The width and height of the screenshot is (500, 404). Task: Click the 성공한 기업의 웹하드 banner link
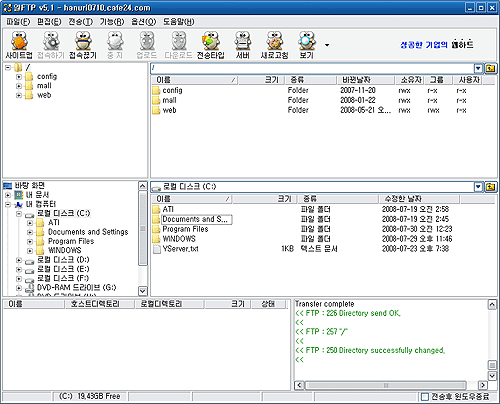[437, 45]
